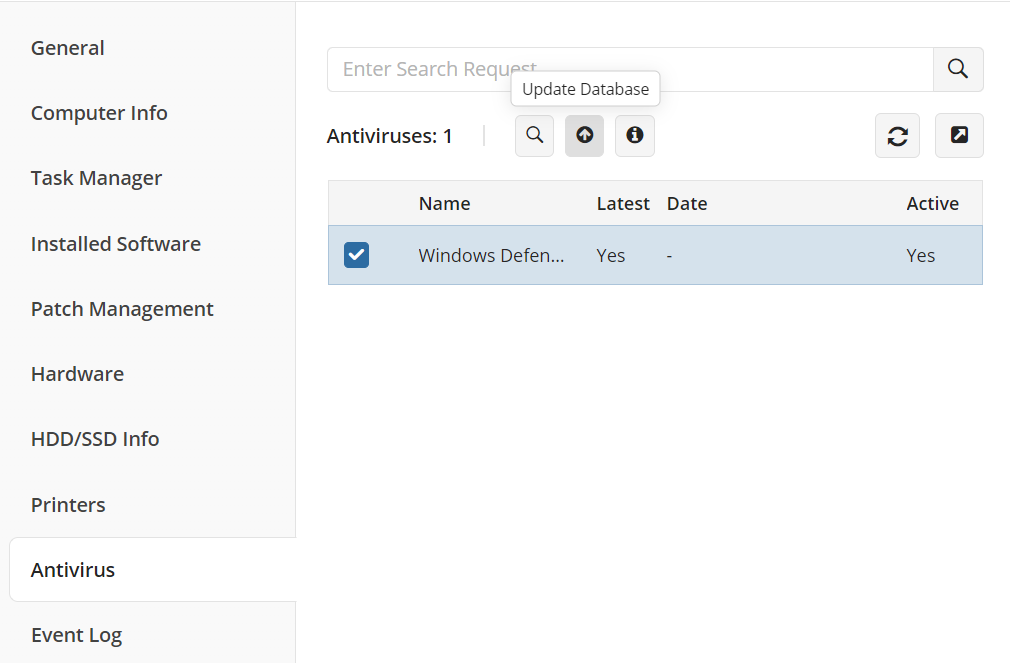1010x663 pixels.
Task: Click the scan antivirus magnifier icon
Action: (x=534, y=135)
